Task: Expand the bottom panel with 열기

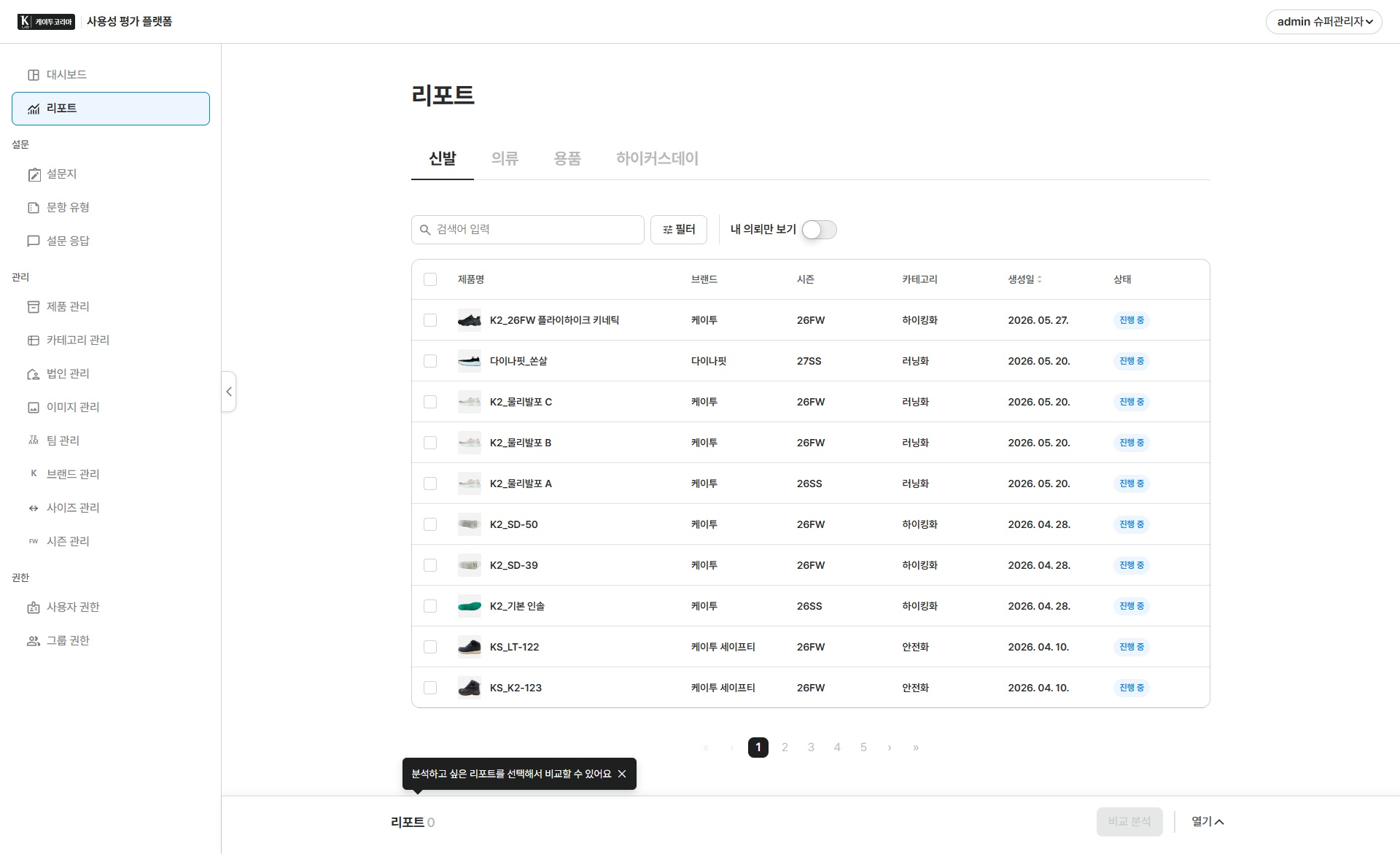Action: pos(1207,822)
